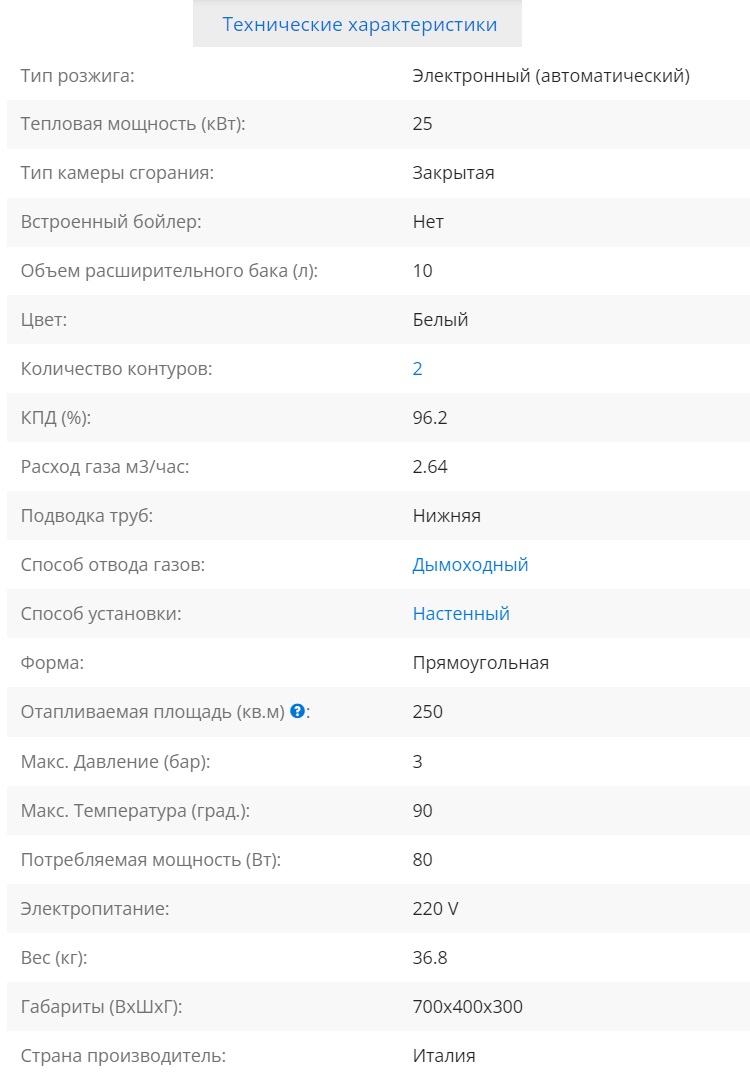
Task: Click the help icon beside Отапливаемая площадь
Action: [x=297, y=712]
